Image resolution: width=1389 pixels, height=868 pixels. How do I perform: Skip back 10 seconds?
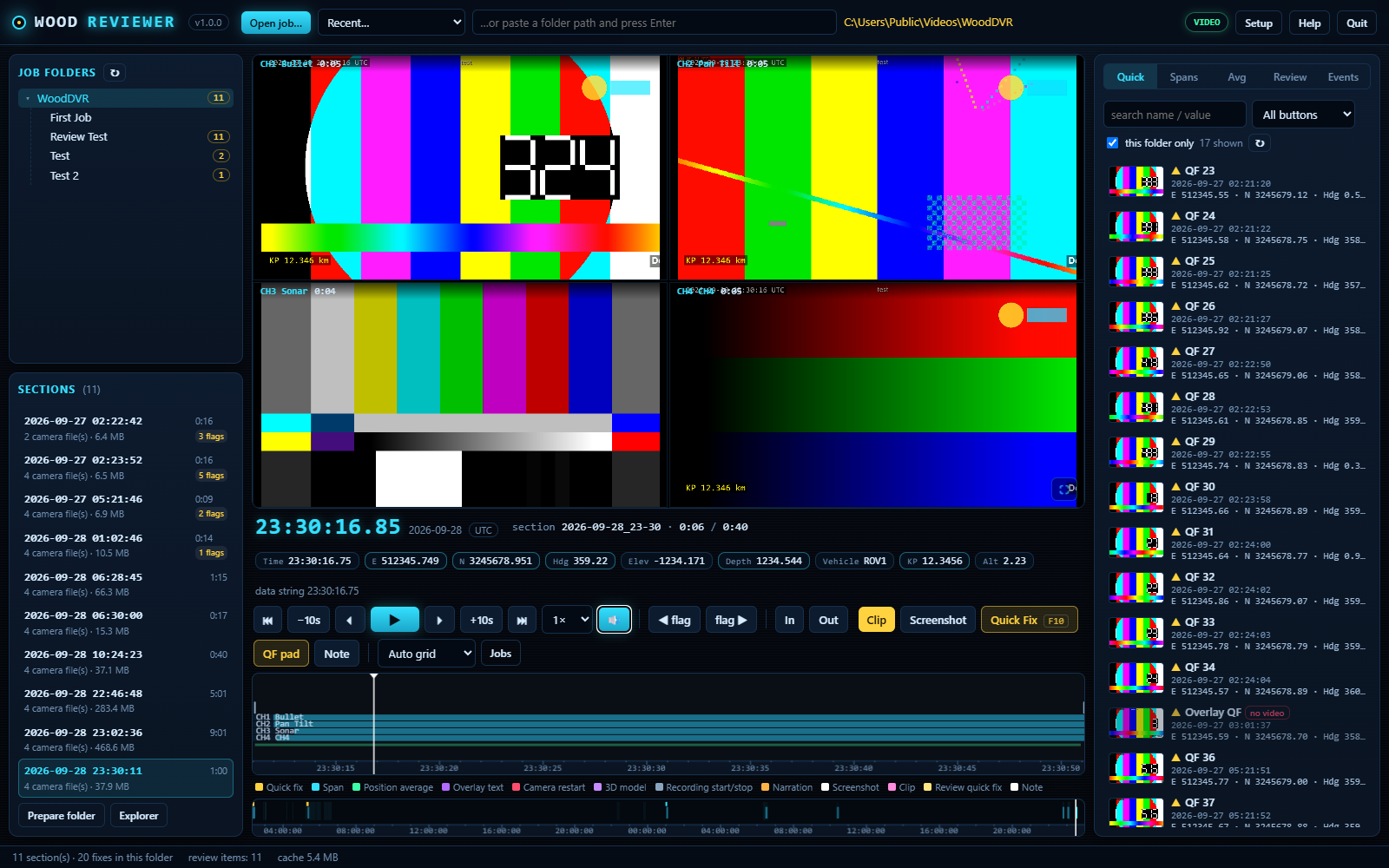[309, 620]
